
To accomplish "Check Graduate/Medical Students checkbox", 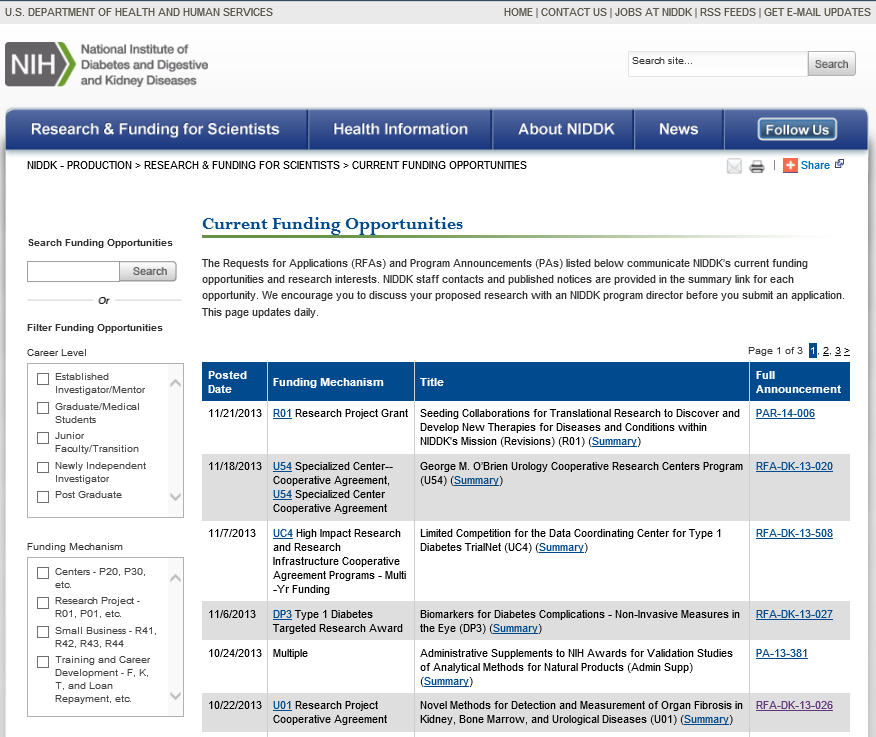I will coord(43,408).
